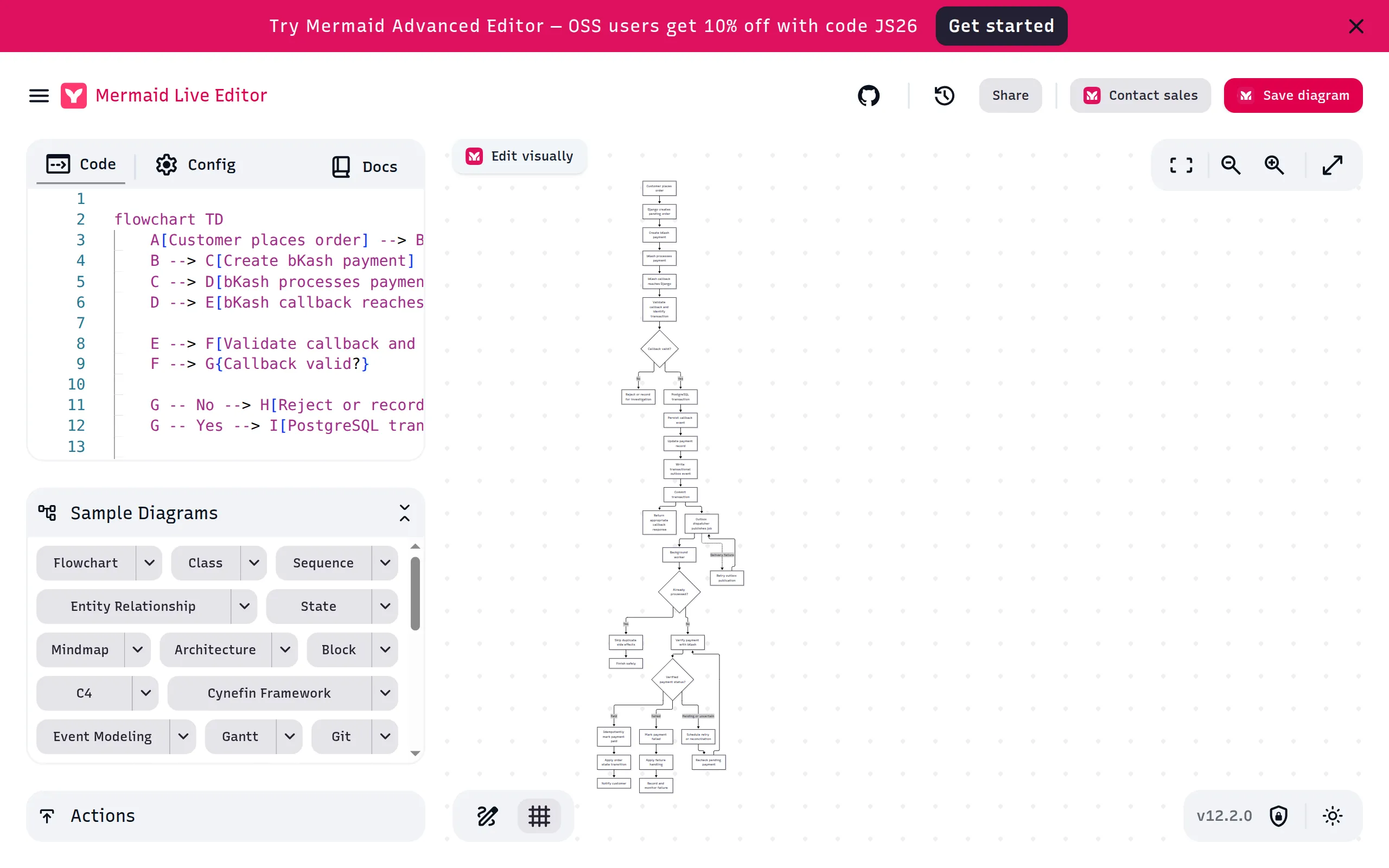The image size is (1389, 868).
Task: Click the Contact sales button
Action: point(1140,95)
